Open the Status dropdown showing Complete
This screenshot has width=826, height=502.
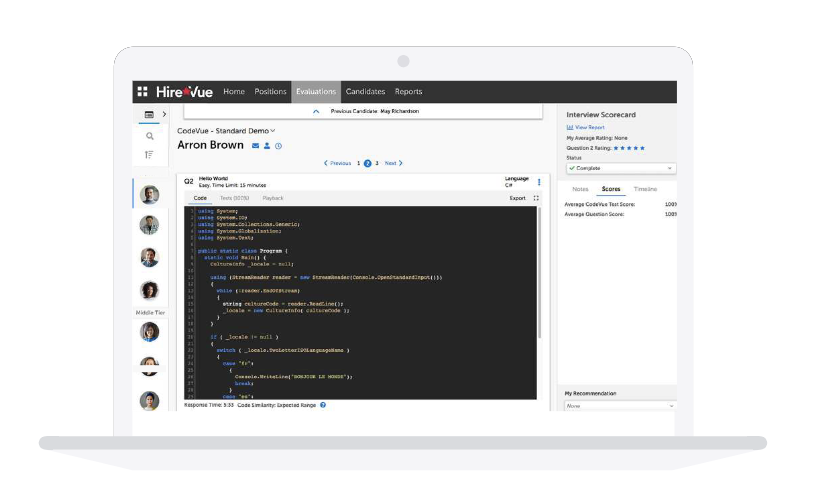click(x=620, y=168)
